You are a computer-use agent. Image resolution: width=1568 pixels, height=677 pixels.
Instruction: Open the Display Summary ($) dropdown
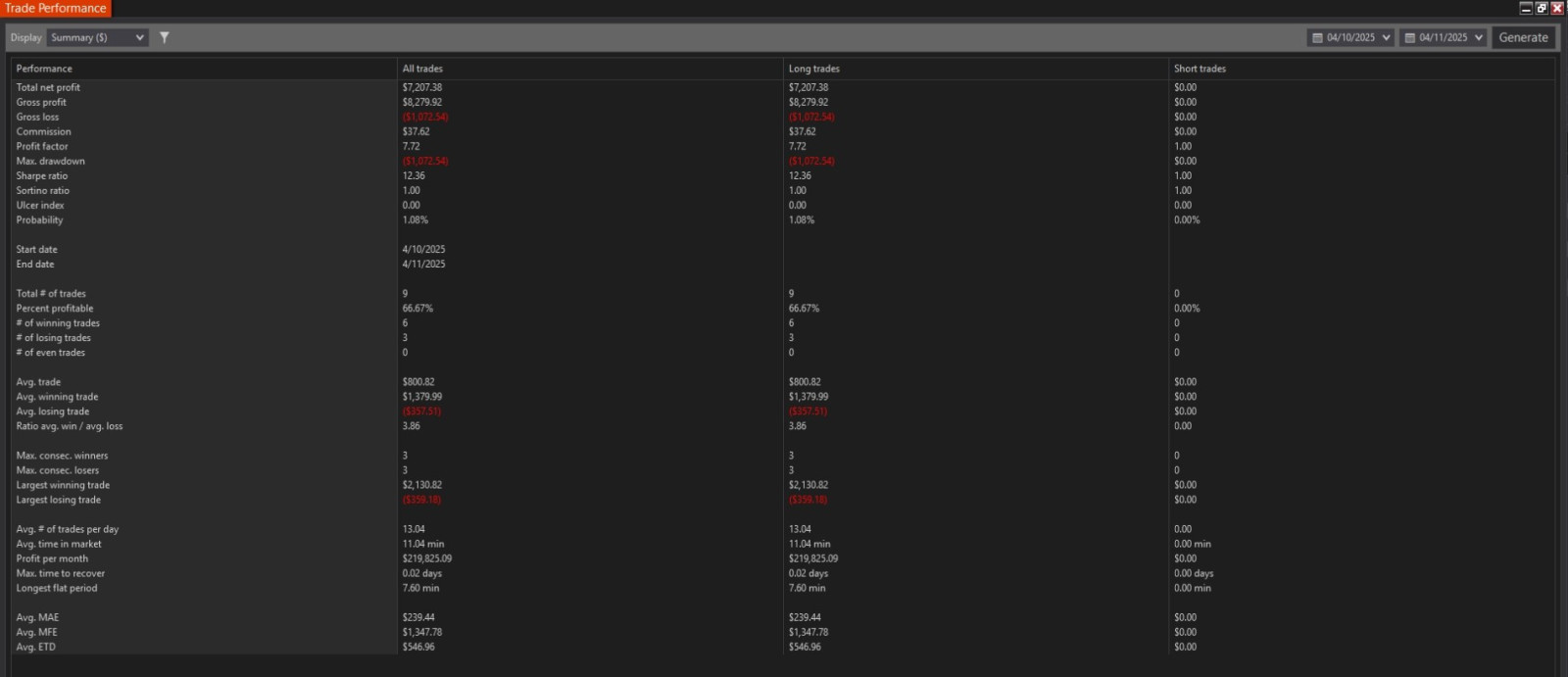(98, 37)
